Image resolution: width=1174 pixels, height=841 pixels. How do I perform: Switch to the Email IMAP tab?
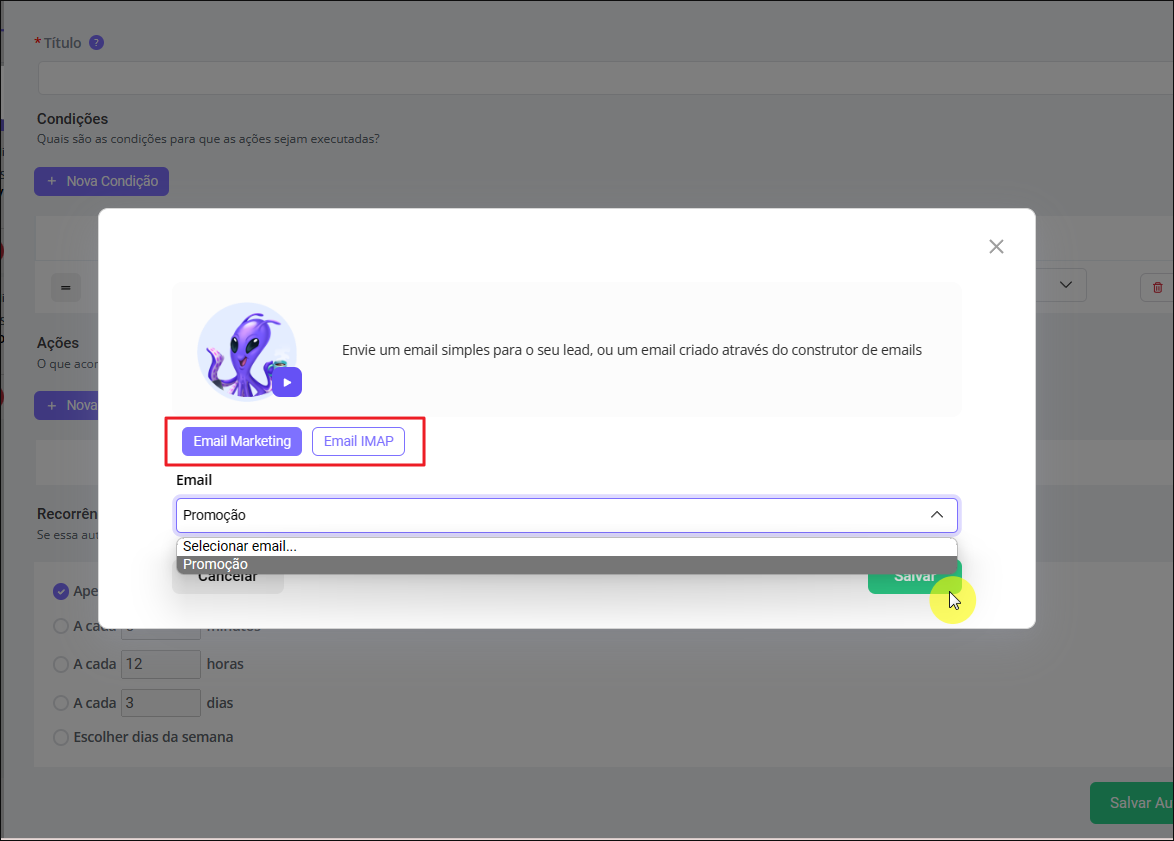point(358,441)
